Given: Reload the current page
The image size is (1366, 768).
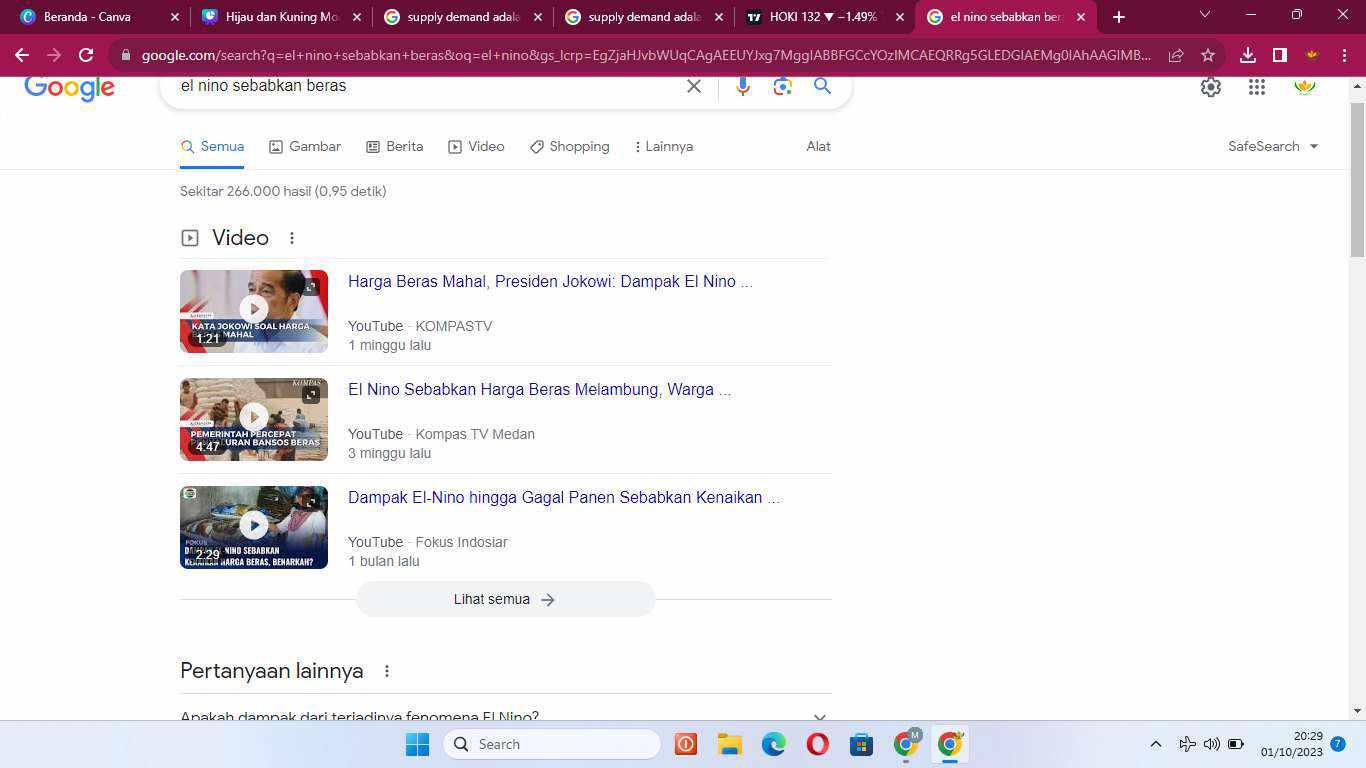Looking at the screenshot, I should click(86, 55).
